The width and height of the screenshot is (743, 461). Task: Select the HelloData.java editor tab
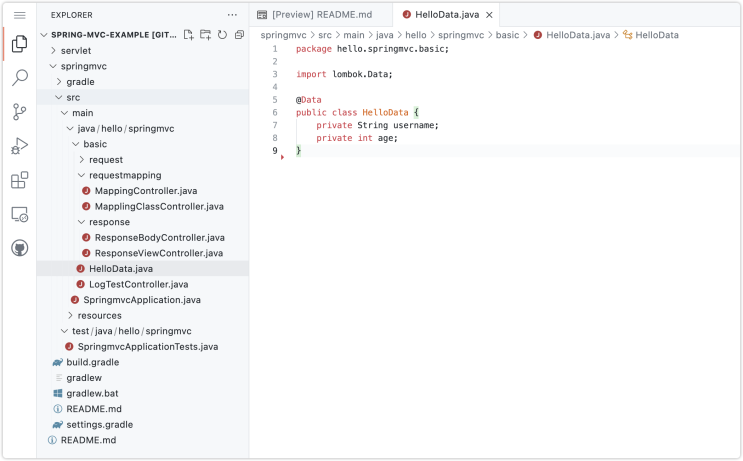pos(447,15)
